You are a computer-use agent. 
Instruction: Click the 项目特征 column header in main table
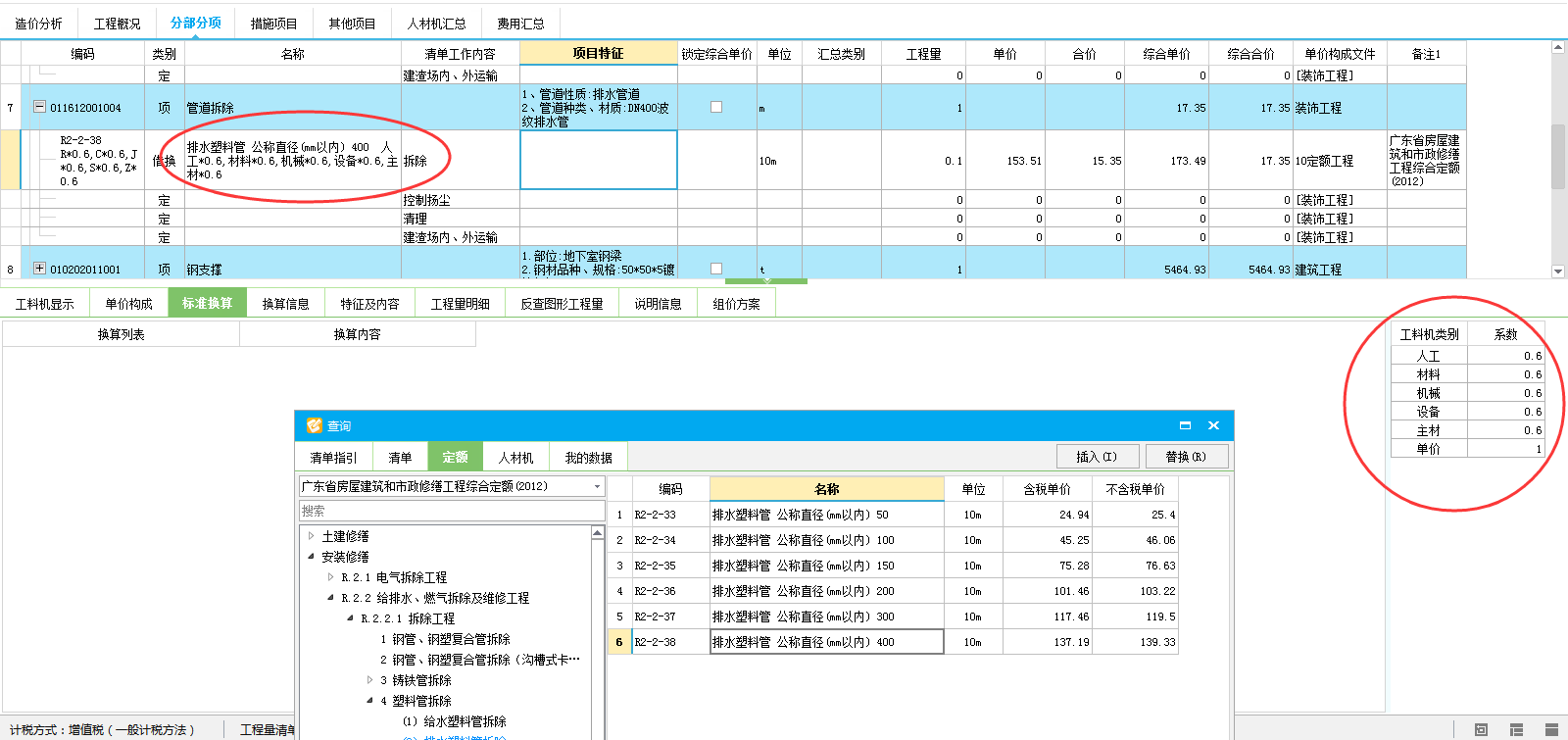click(598, 53)
